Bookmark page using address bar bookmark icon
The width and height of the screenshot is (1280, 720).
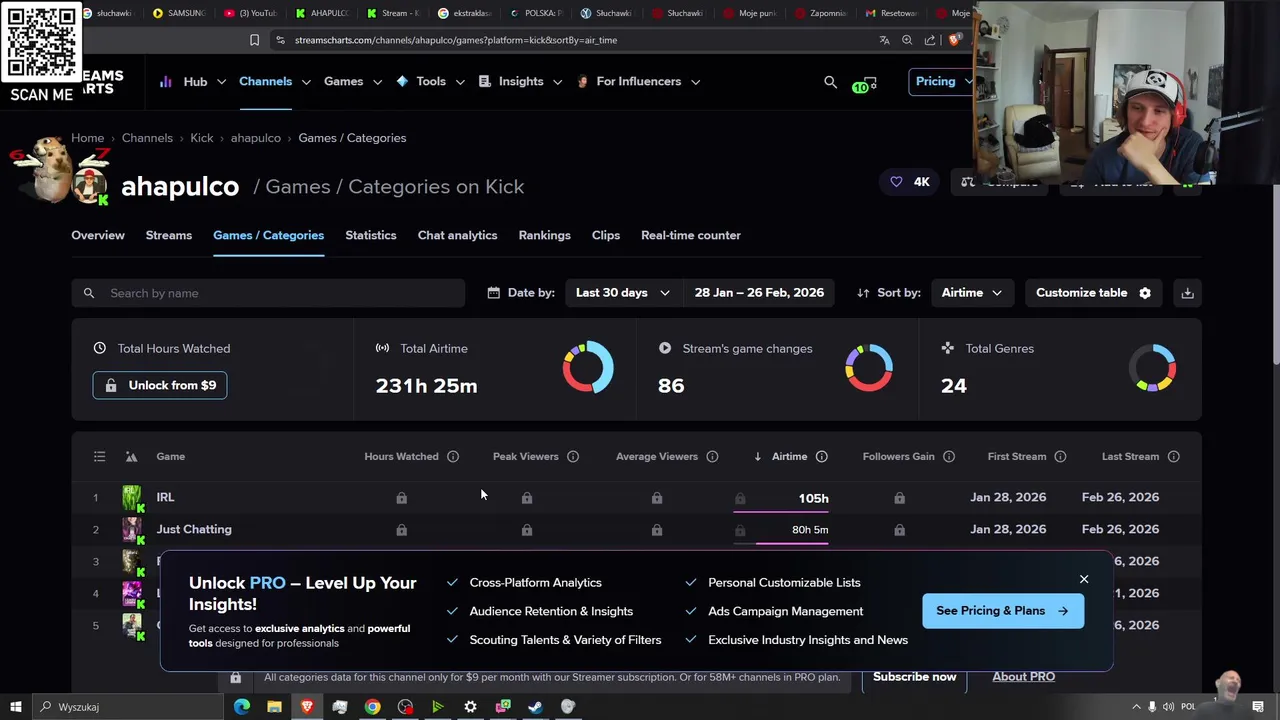[x=254, y=40]
